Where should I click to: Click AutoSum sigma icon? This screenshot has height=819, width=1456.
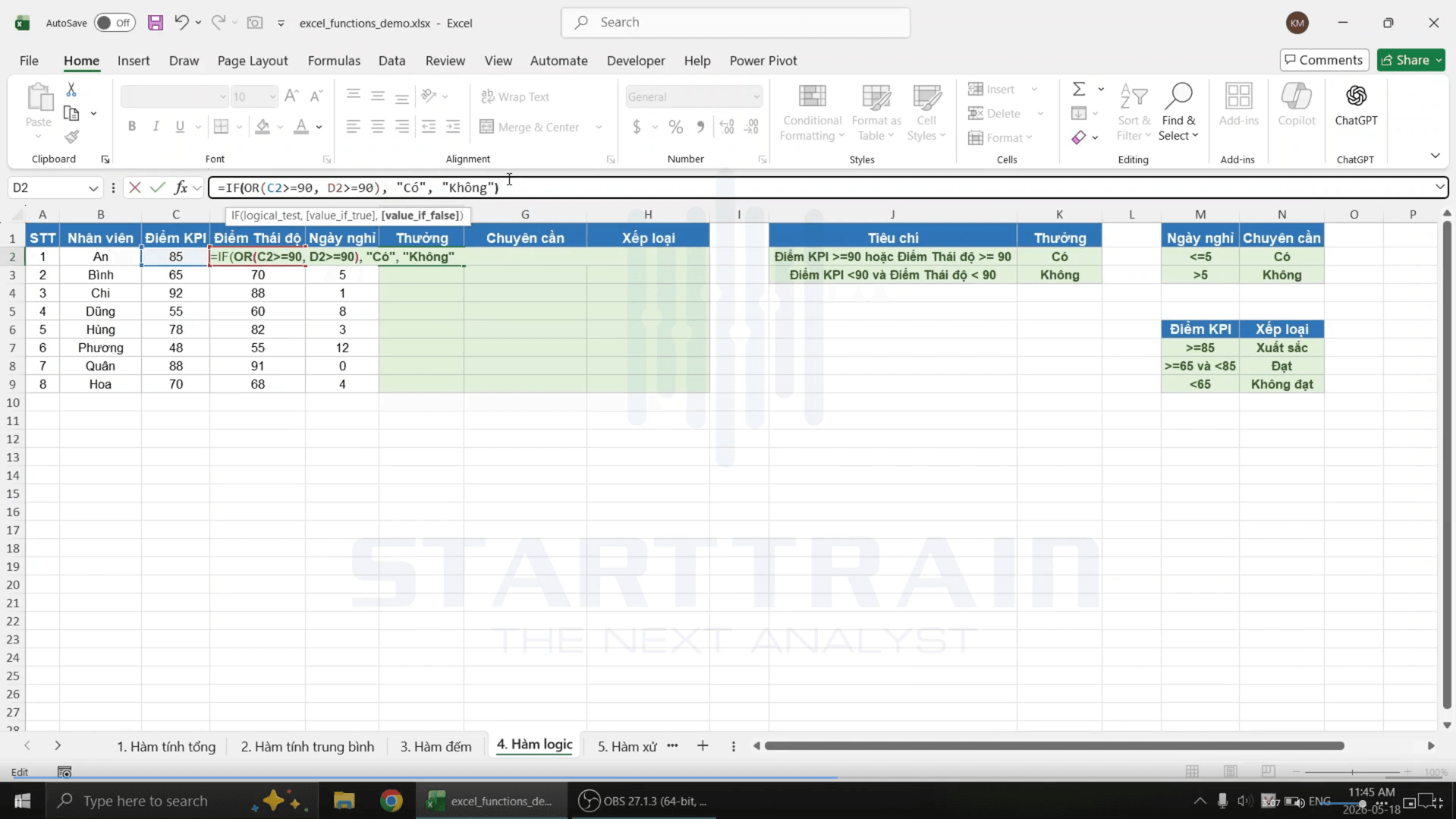click(1078, 90)
